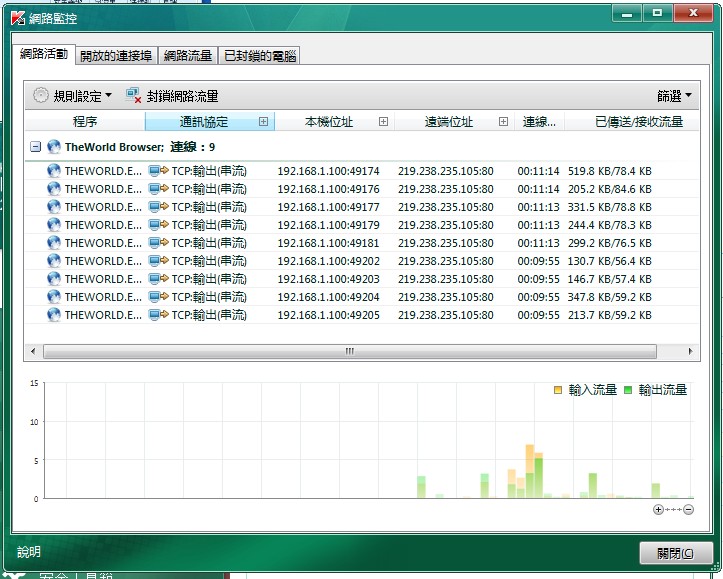Click globe icon of the 192.168.1.100:49176 row
This screenshot has height=579, width=723.
coord(54,189)
